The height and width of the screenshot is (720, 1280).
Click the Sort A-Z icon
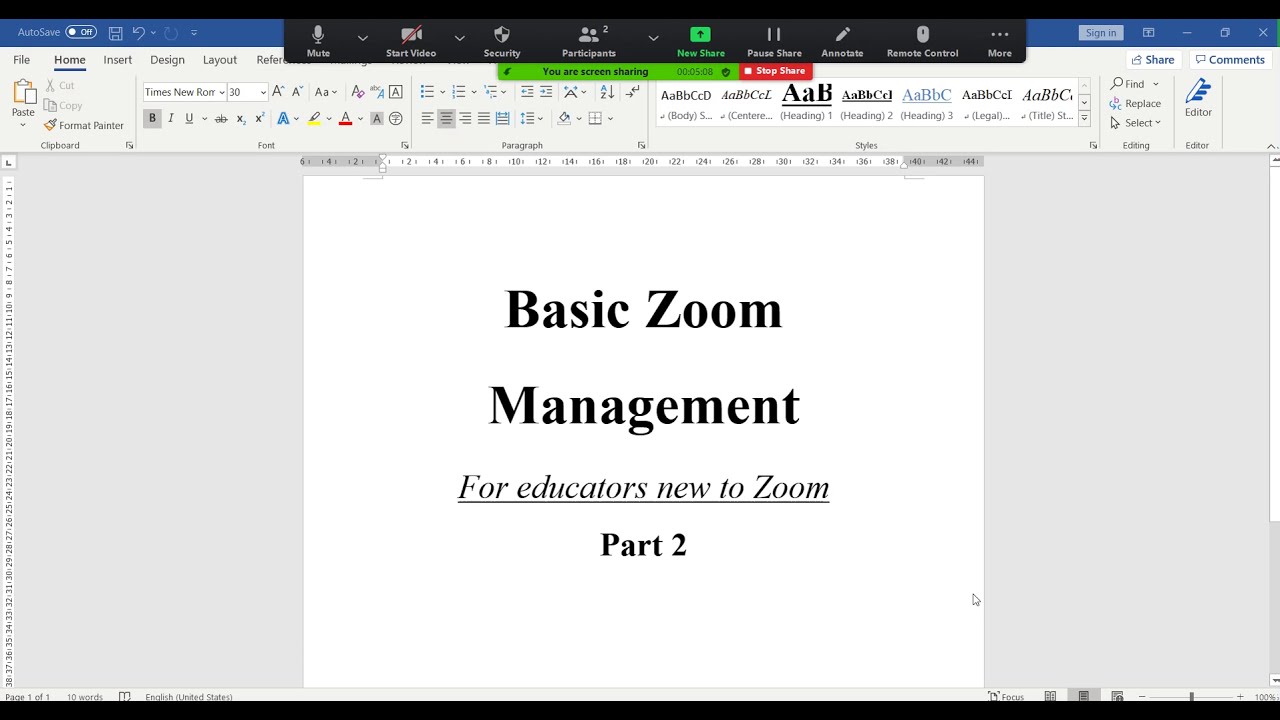[x=607, y=92]
